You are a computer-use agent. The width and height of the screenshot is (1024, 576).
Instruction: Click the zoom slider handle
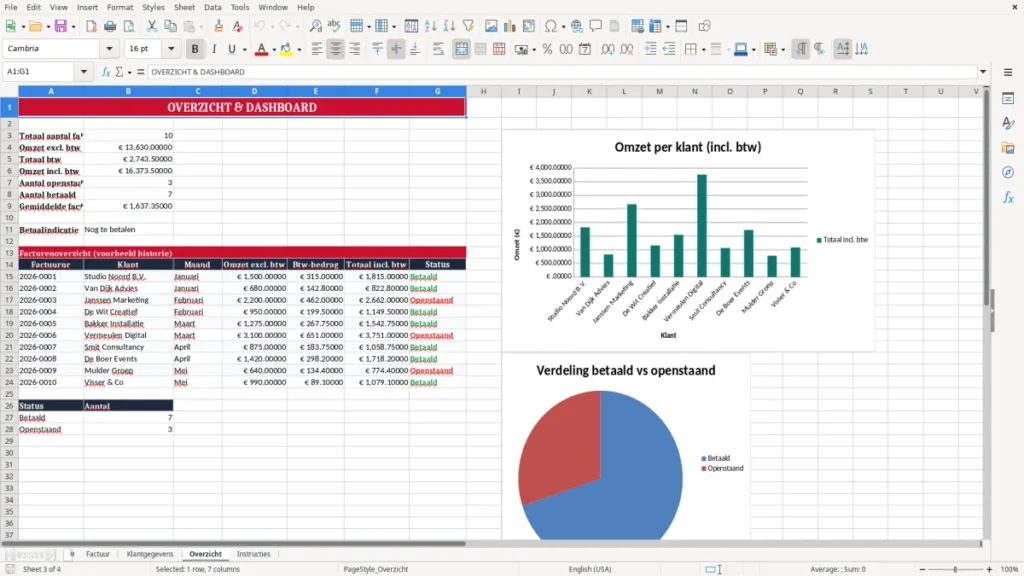click(955, 569)
